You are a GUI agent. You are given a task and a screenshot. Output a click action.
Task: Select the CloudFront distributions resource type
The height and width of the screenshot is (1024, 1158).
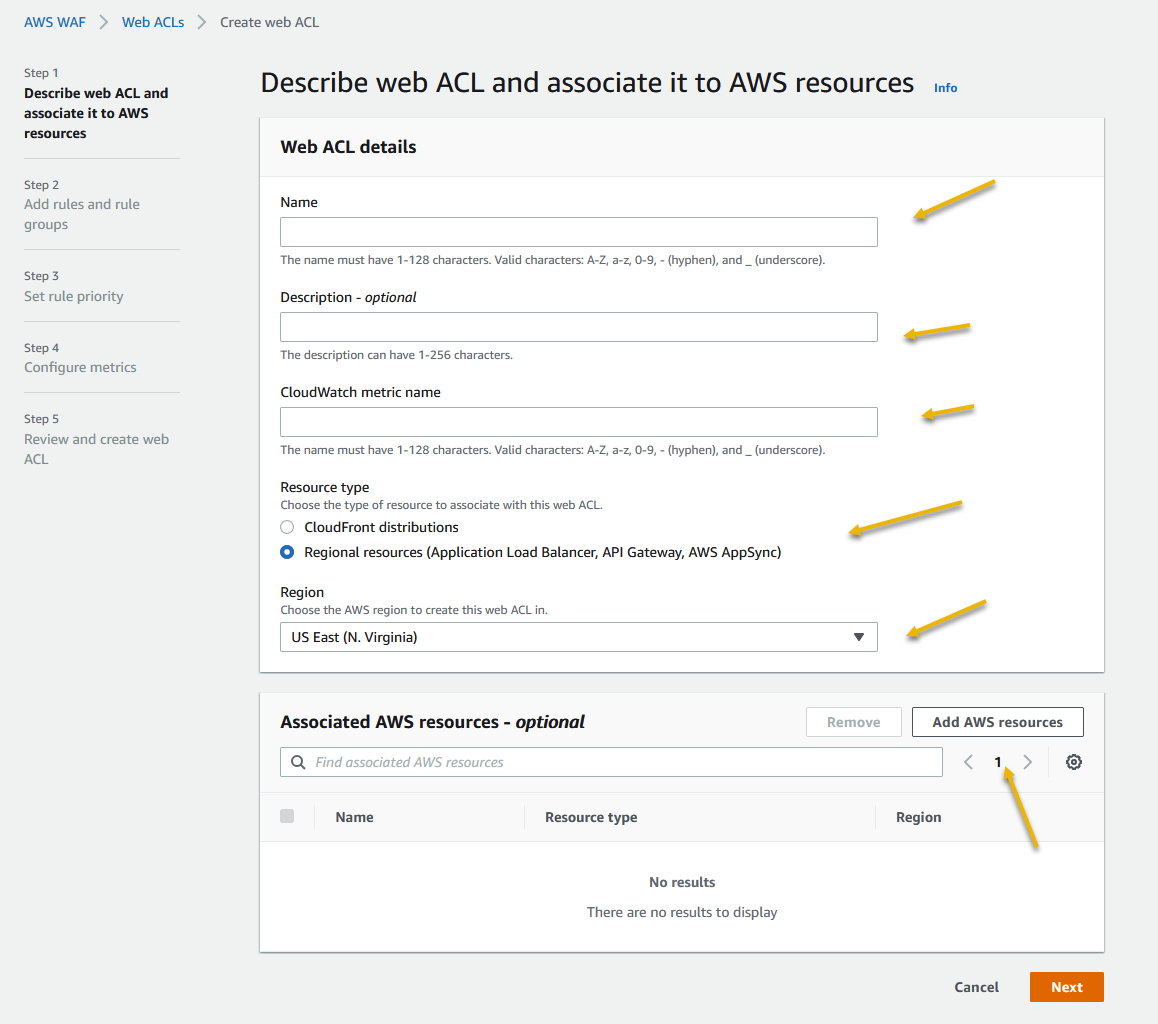pos(287,526)
